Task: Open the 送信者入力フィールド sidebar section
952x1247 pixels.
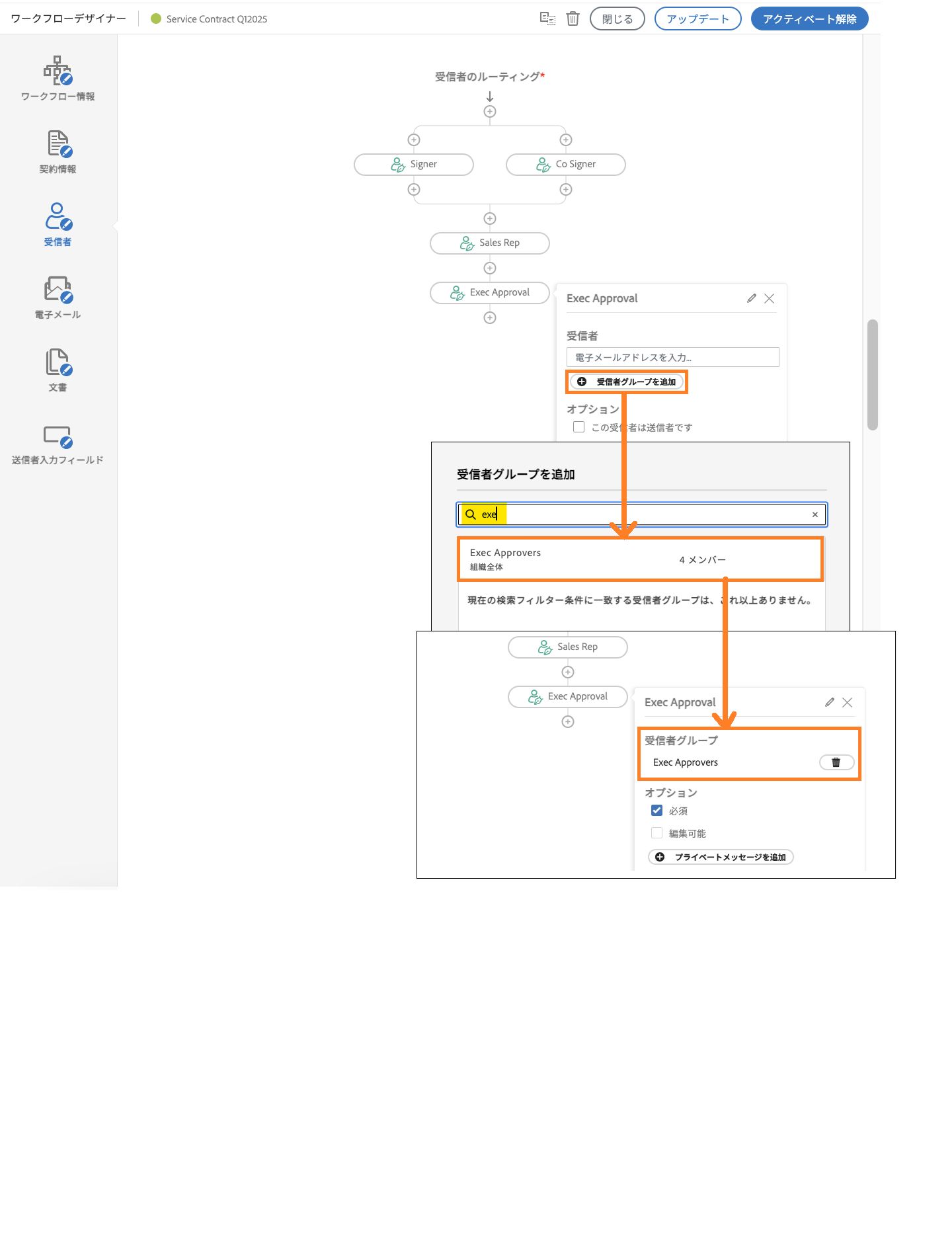Action: click(58, 444)
